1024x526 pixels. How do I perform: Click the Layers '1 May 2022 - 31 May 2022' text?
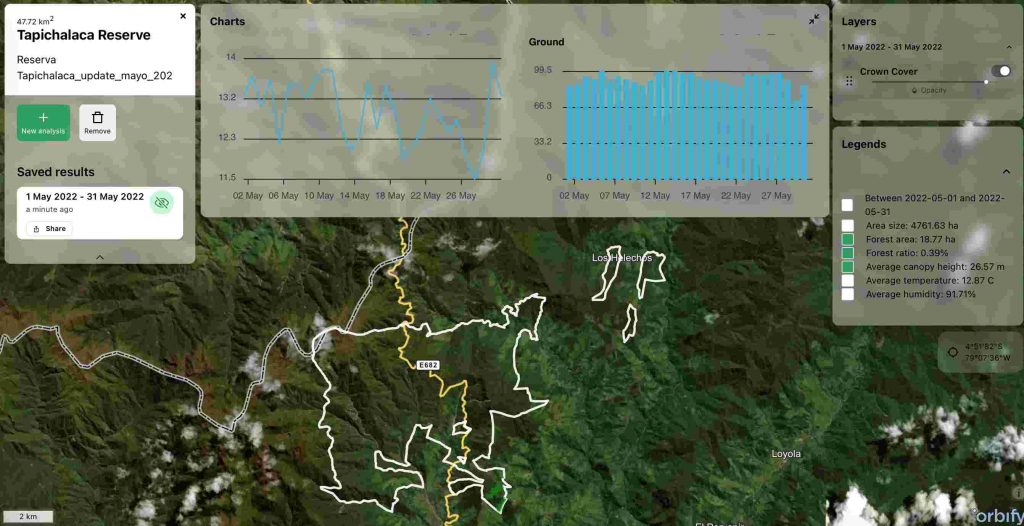891,47
